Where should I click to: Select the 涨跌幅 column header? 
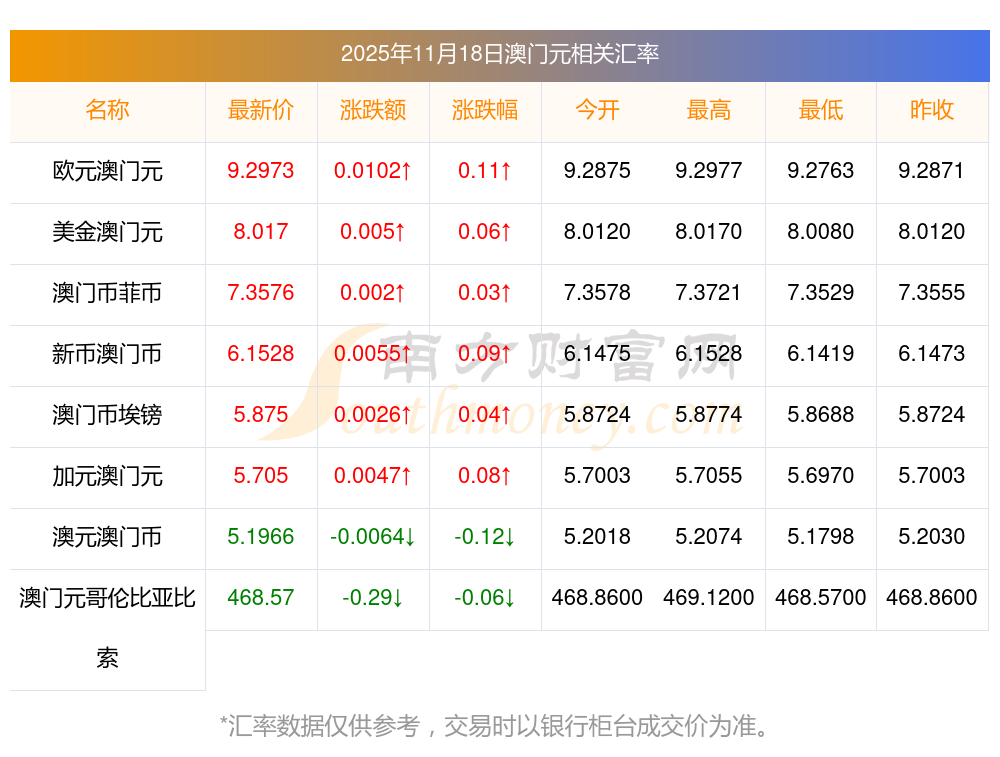tap(485, 110)
